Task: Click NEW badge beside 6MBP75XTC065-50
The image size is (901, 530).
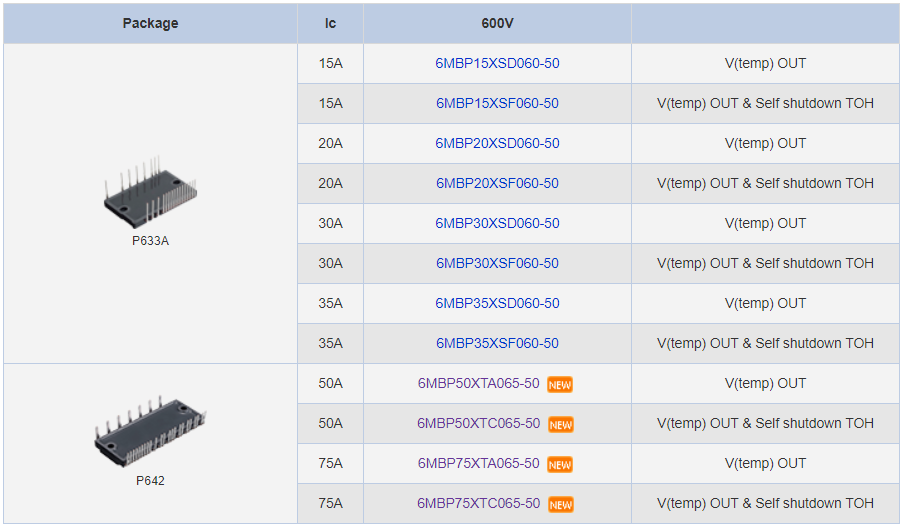Action: pyautogui.click(x=560, y=505)
